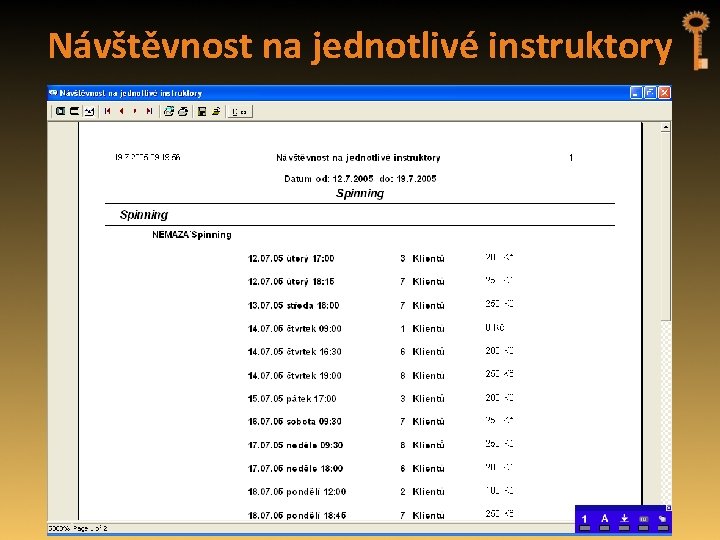Screen dimensions: 720x540
Task: Click 'Page 1 of 2' in status bar
Action: tap(90, 529)
